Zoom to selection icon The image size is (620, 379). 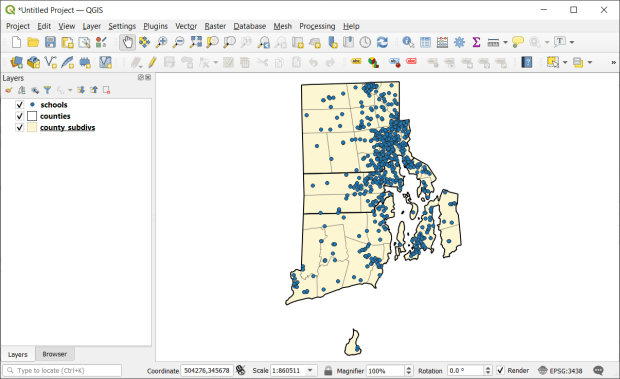[212, 42]
